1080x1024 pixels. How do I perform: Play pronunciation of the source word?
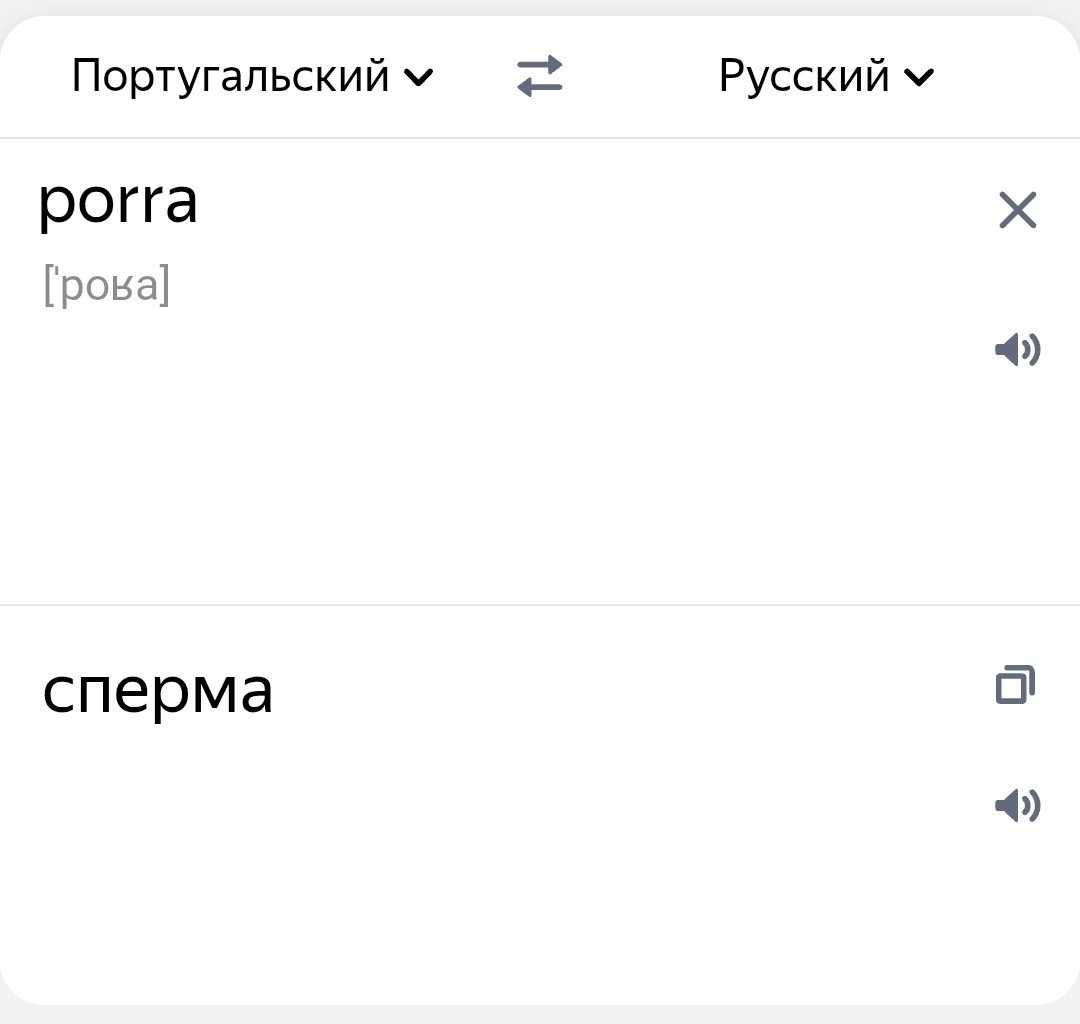point(1017,349)
